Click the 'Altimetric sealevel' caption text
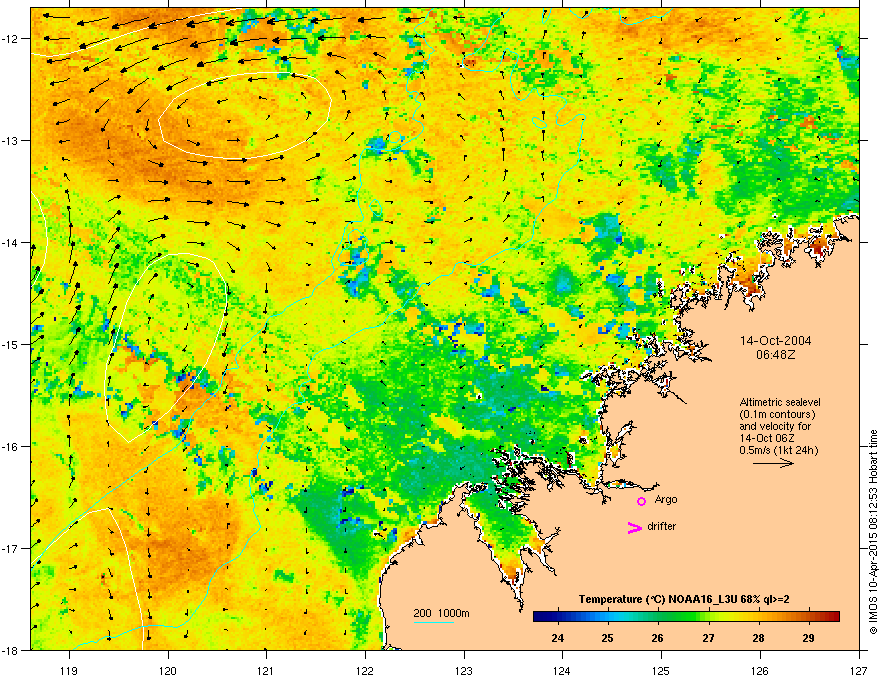Image resolution: width=880 pixels, height=680 pixels. tap(780, 402)
